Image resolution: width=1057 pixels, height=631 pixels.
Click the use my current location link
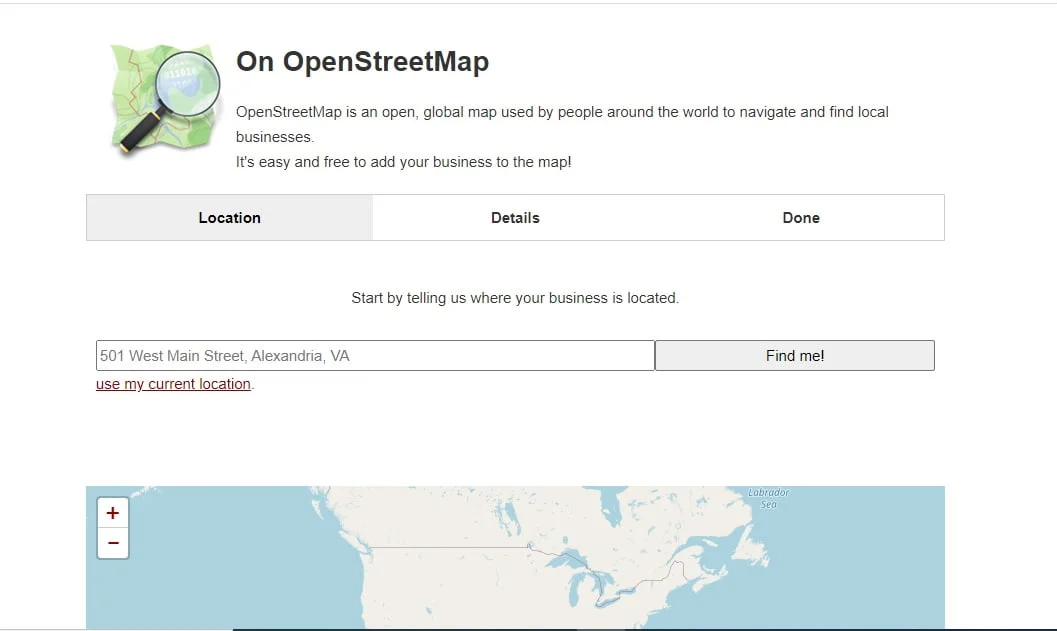173,384
